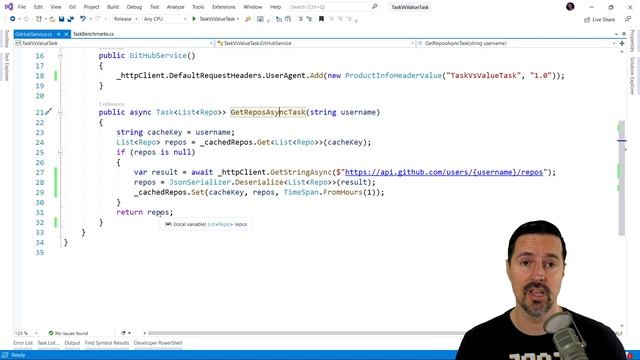Open the Git menu
Viewport: 640px width, 360px height.
tap(72, 7)
